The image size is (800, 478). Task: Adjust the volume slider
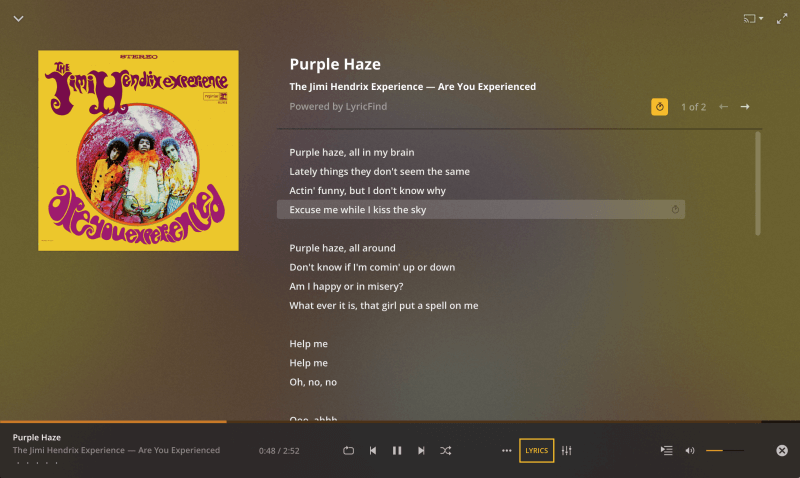[x=725, y=450]
